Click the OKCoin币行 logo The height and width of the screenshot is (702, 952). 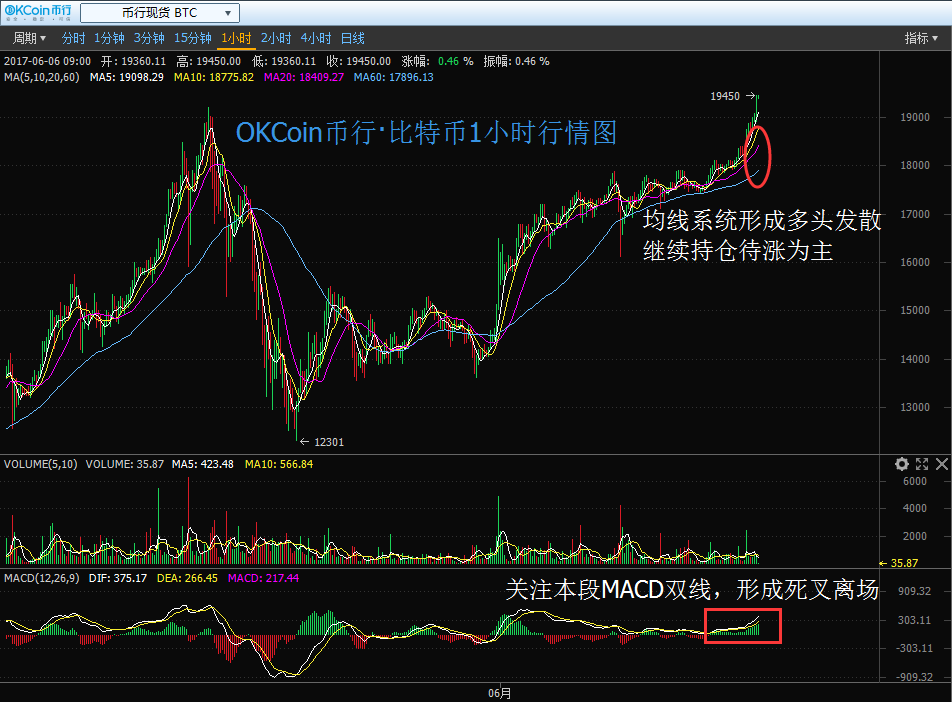[38, 12]
